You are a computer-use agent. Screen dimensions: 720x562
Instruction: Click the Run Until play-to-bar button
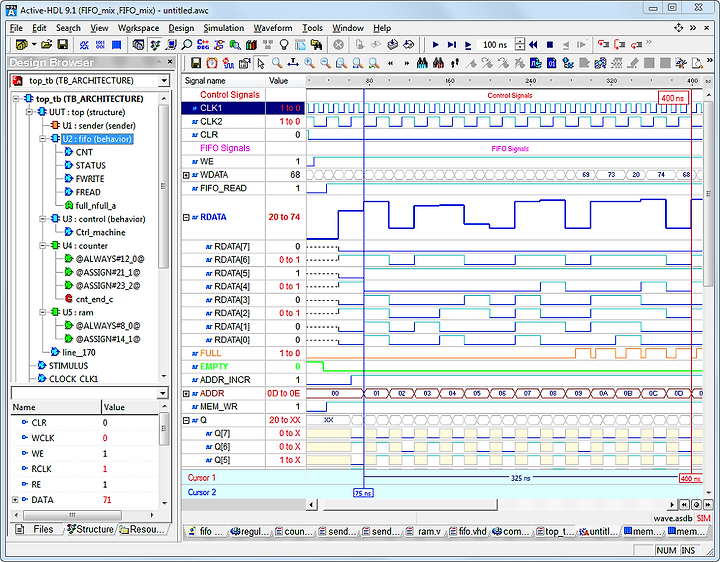click(x=452, y=45)
